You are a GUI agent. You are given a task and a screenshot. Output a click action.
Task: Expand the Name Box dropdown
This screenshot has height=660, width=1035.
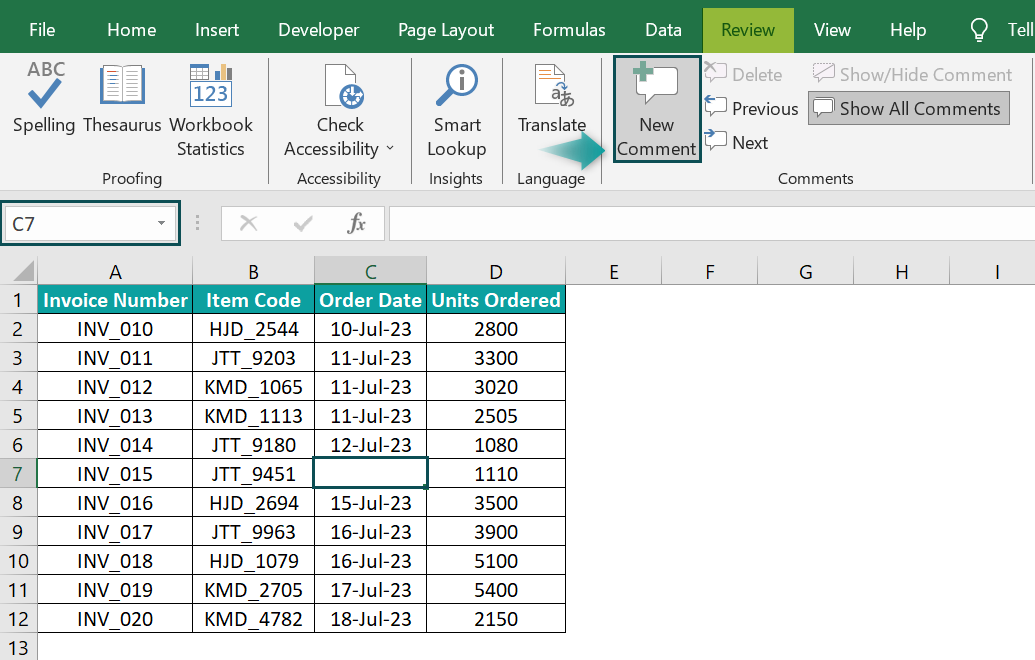[161, 223]
